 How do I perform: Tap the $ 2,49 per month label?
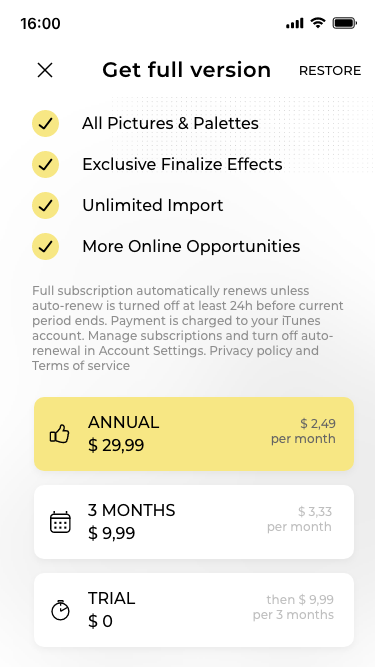pos(303,431)
